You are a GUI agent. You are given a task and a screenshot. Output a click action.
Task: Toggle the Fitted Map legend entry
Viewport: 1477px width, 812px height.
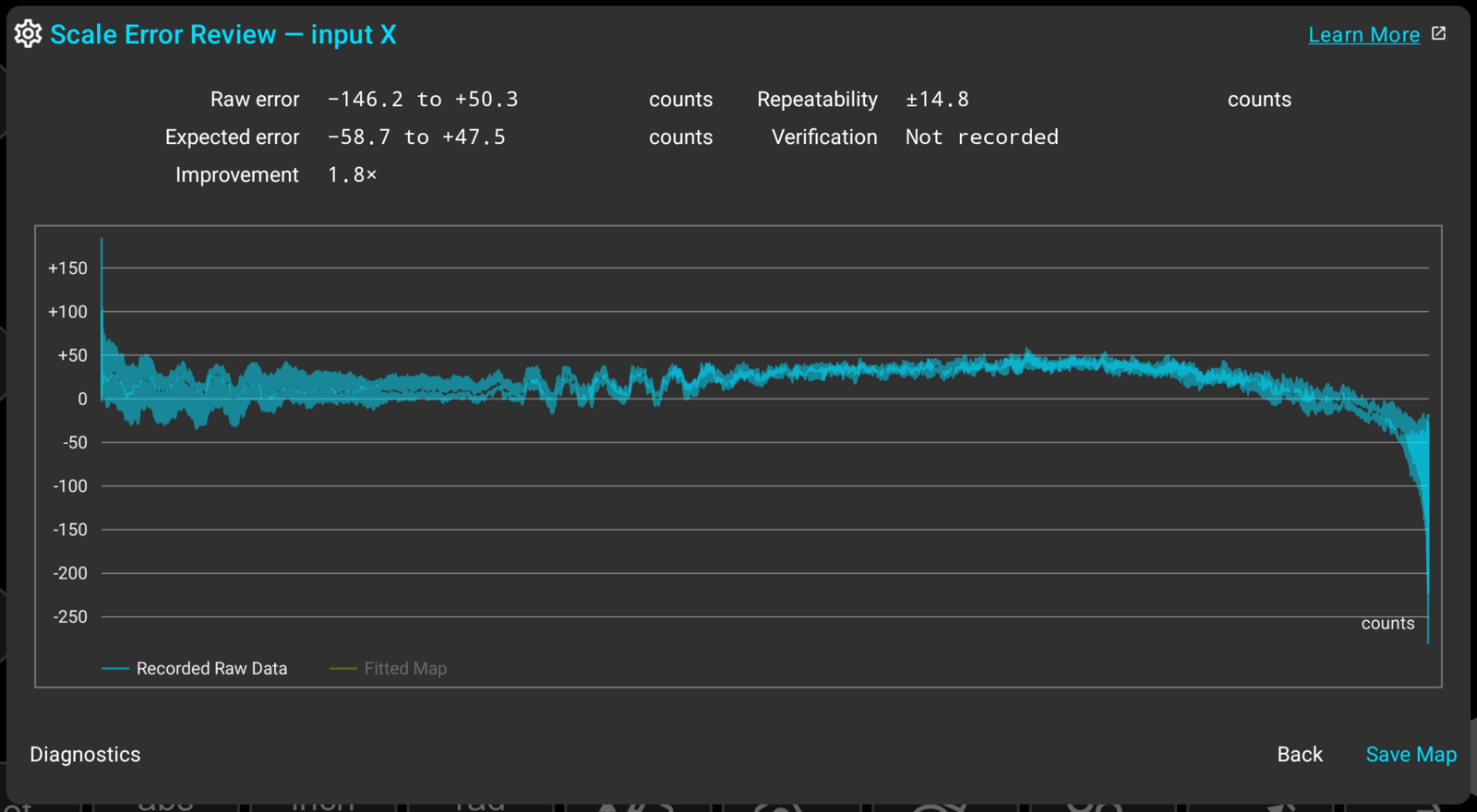[x=389, y=668]
